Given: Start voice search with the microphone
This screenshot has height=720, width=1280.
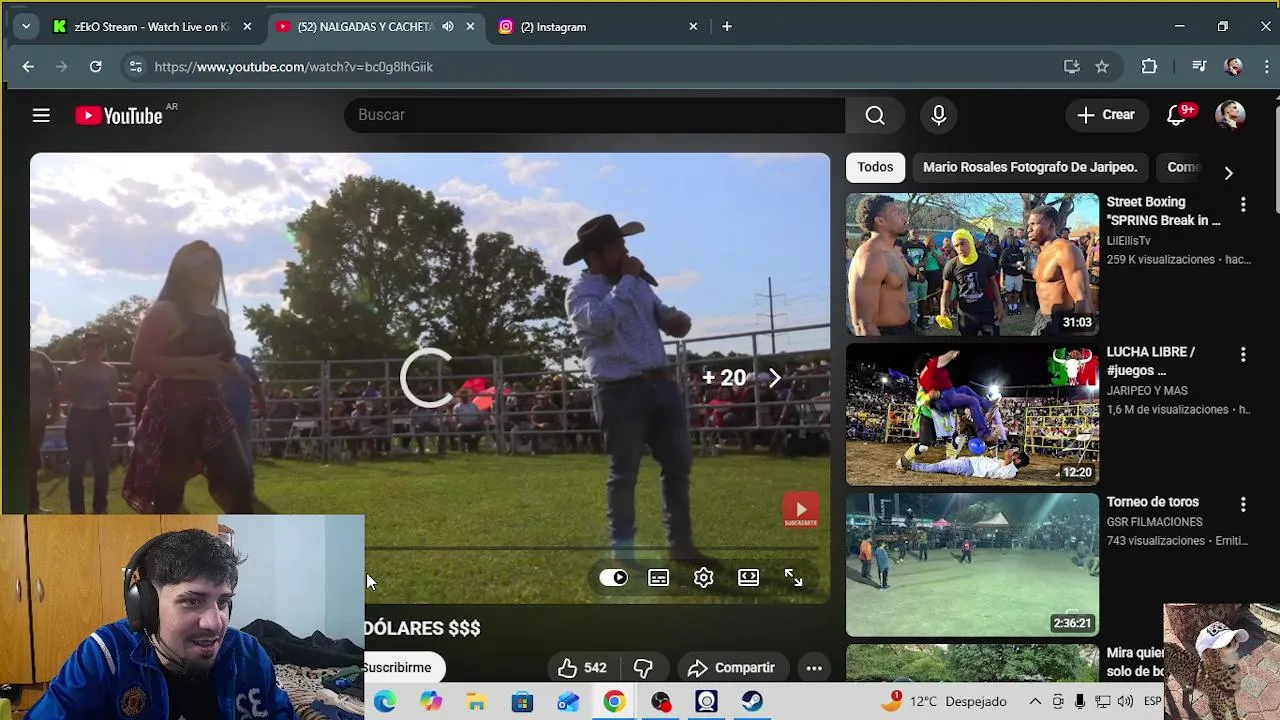Looking at the screenshot, I should click(939, 116).
